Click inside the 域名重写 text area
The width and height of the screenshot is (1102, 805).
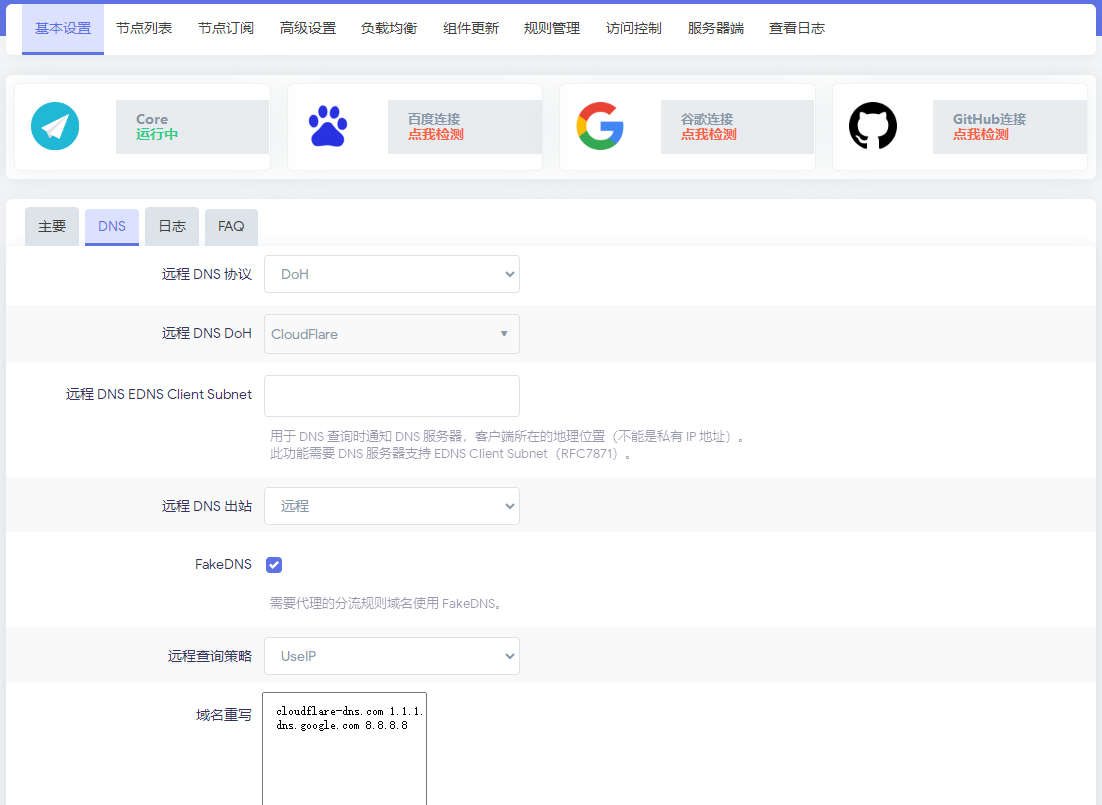point(344,749)
